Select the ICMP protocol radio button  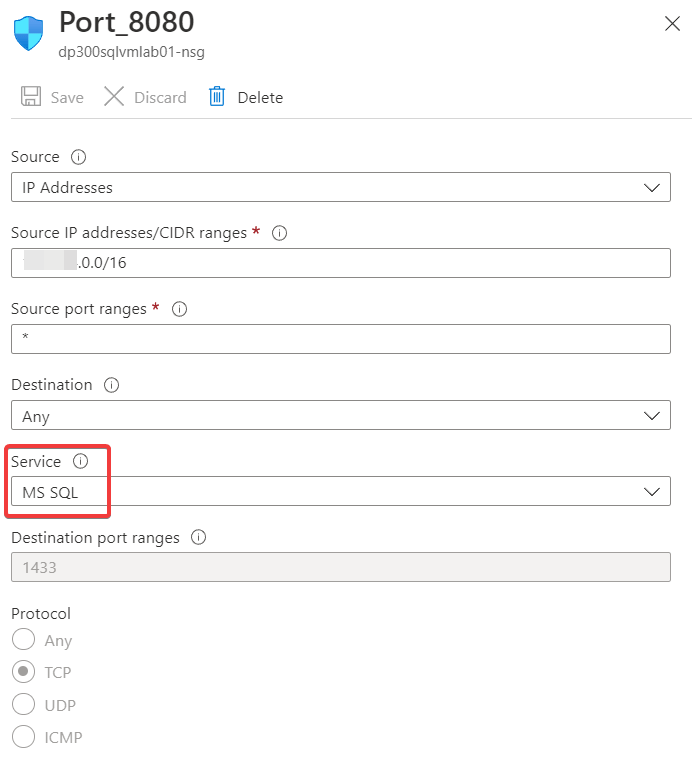(x=23, y=738)
